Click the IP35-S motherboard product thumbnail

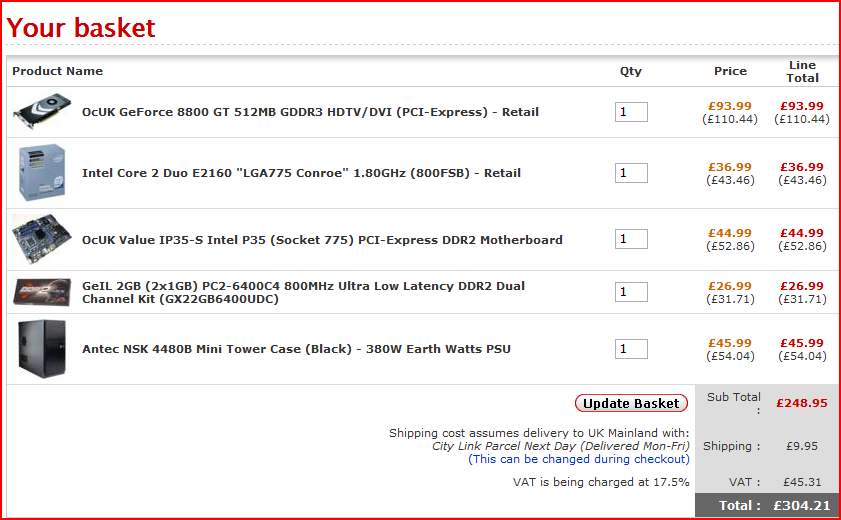42,239
